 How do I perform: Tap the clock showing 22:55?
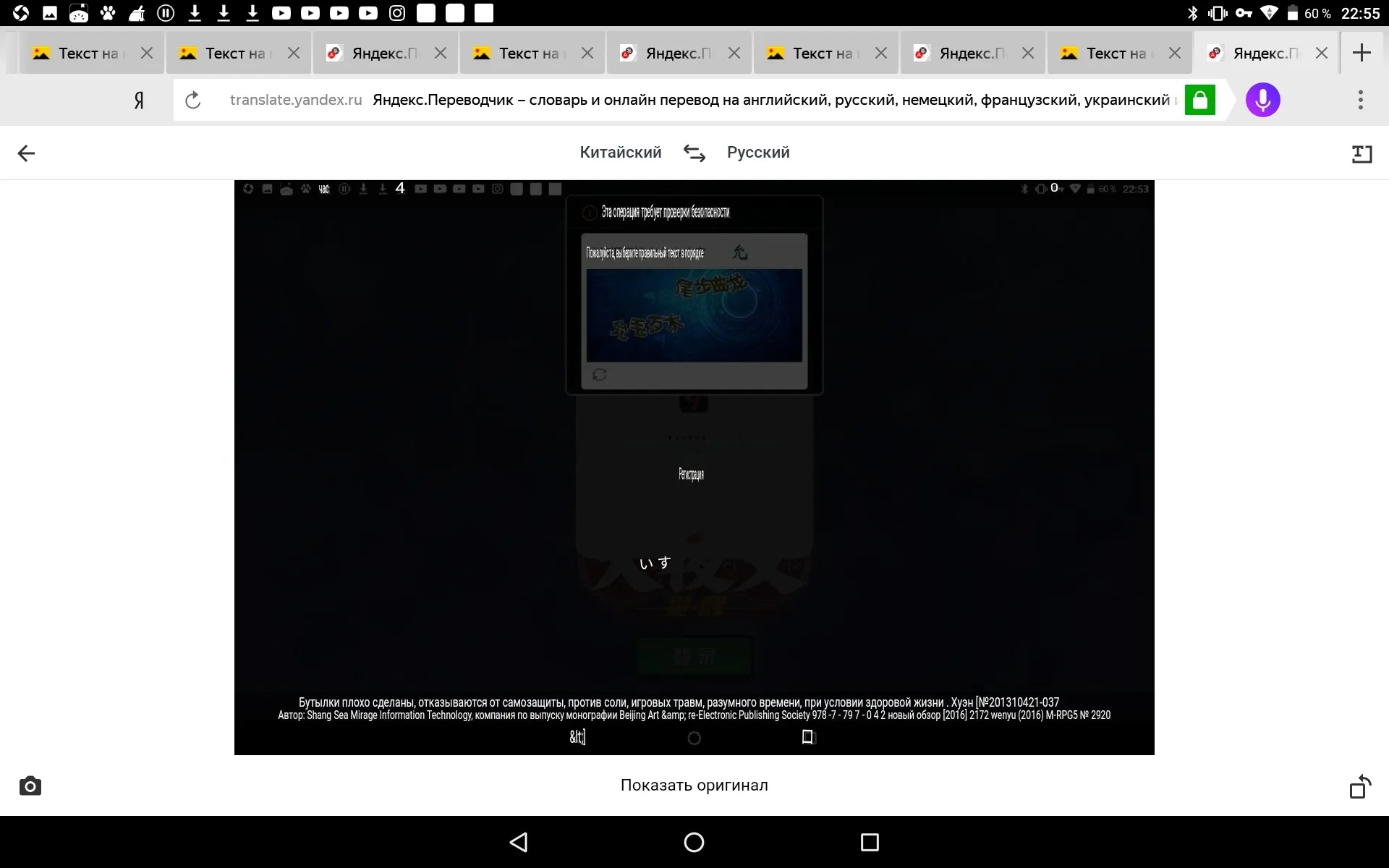point(1360,13)
